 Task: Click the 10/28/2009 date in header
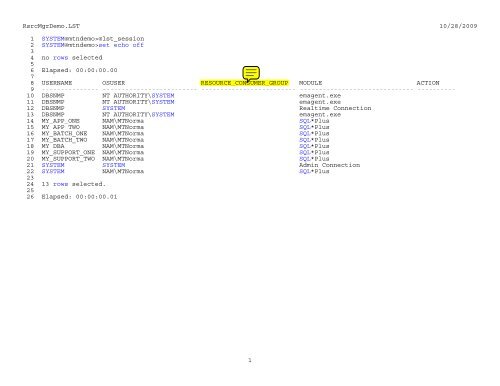pos(458,26)
